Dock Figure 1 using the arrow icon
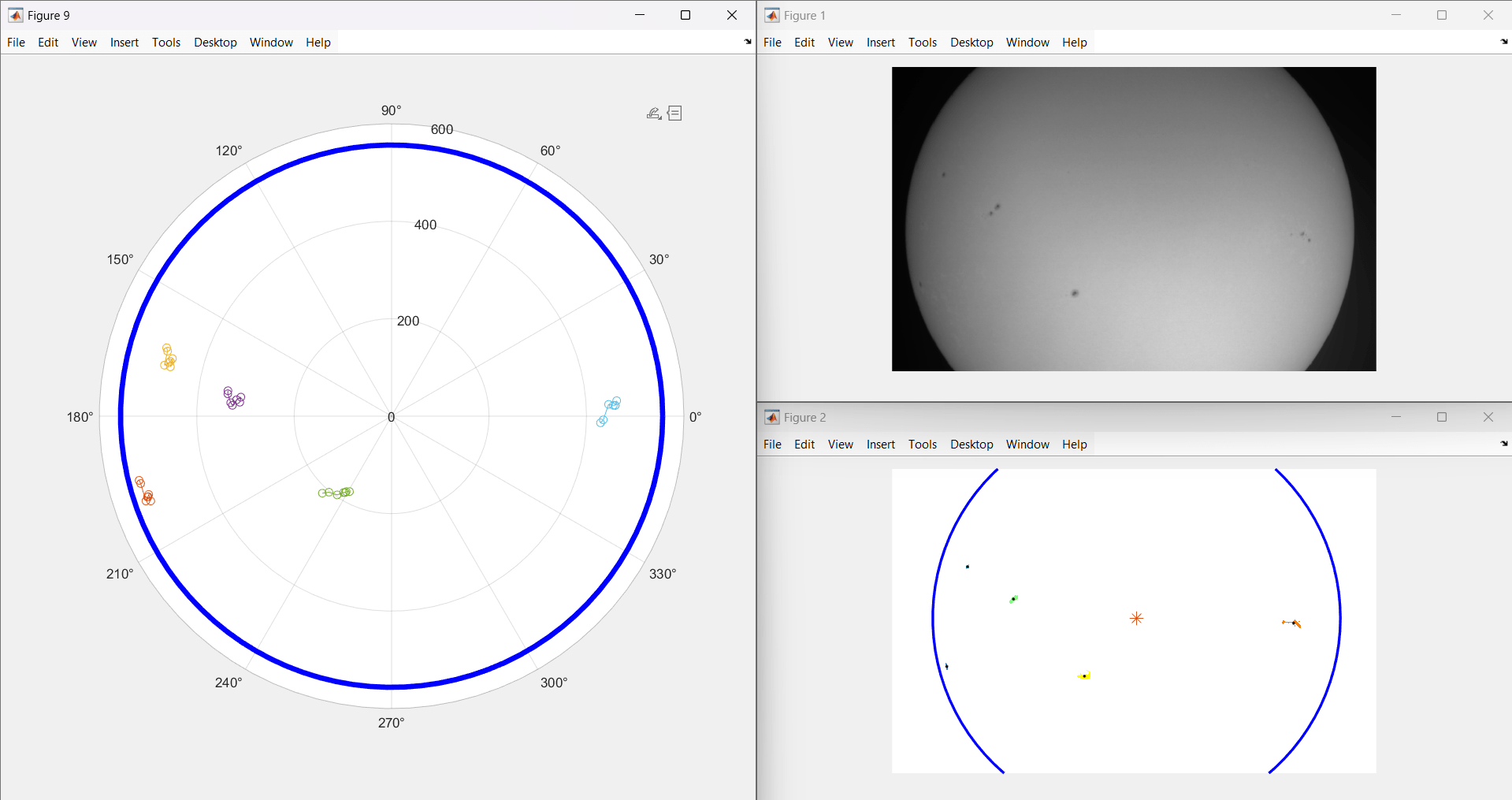Image resolution: width=1512 pixels, height=800 pixels. coord(1503,42)
